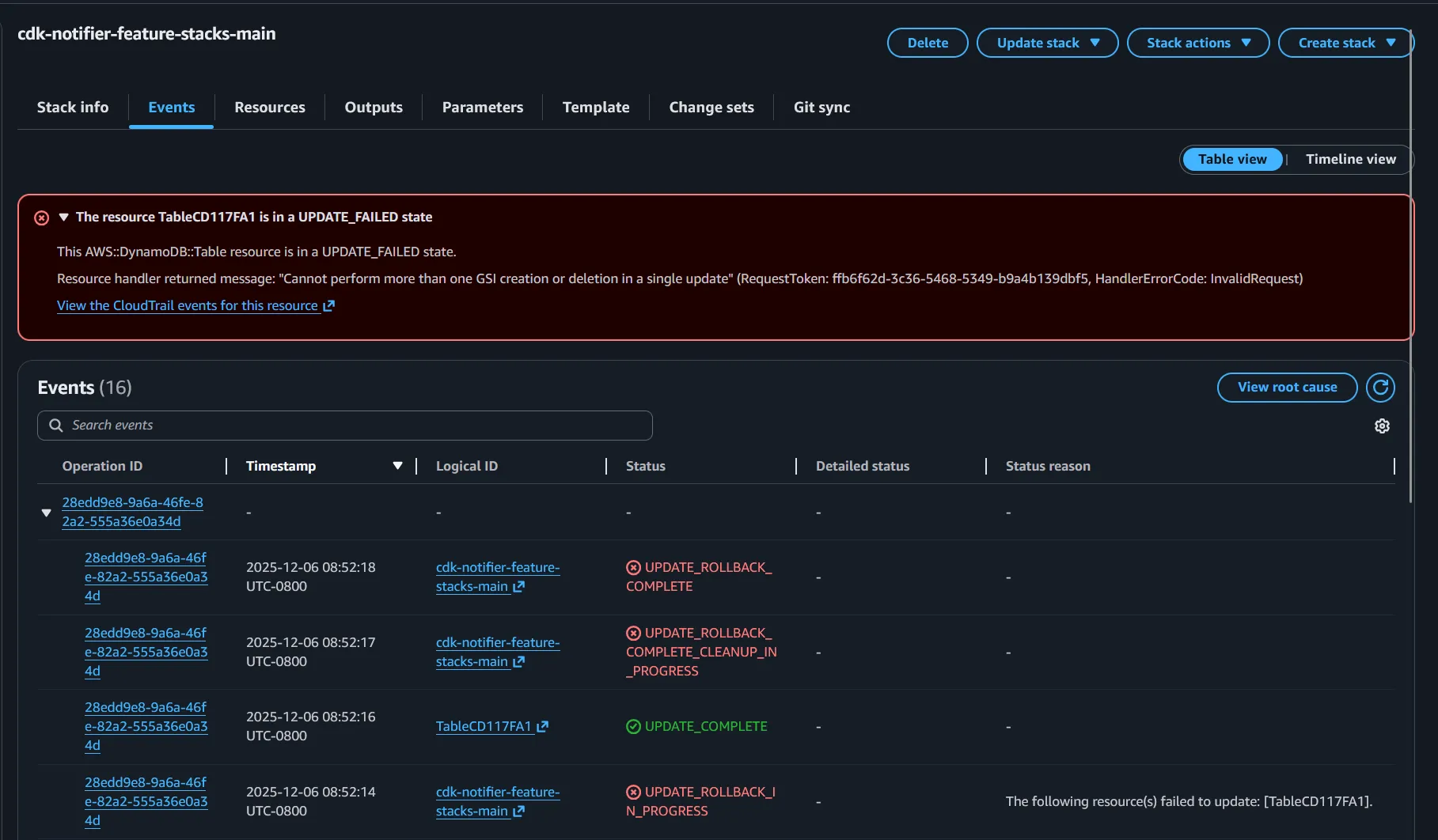Click the external link icon beside cdk-notifier-feature-stacks-main

518,587
